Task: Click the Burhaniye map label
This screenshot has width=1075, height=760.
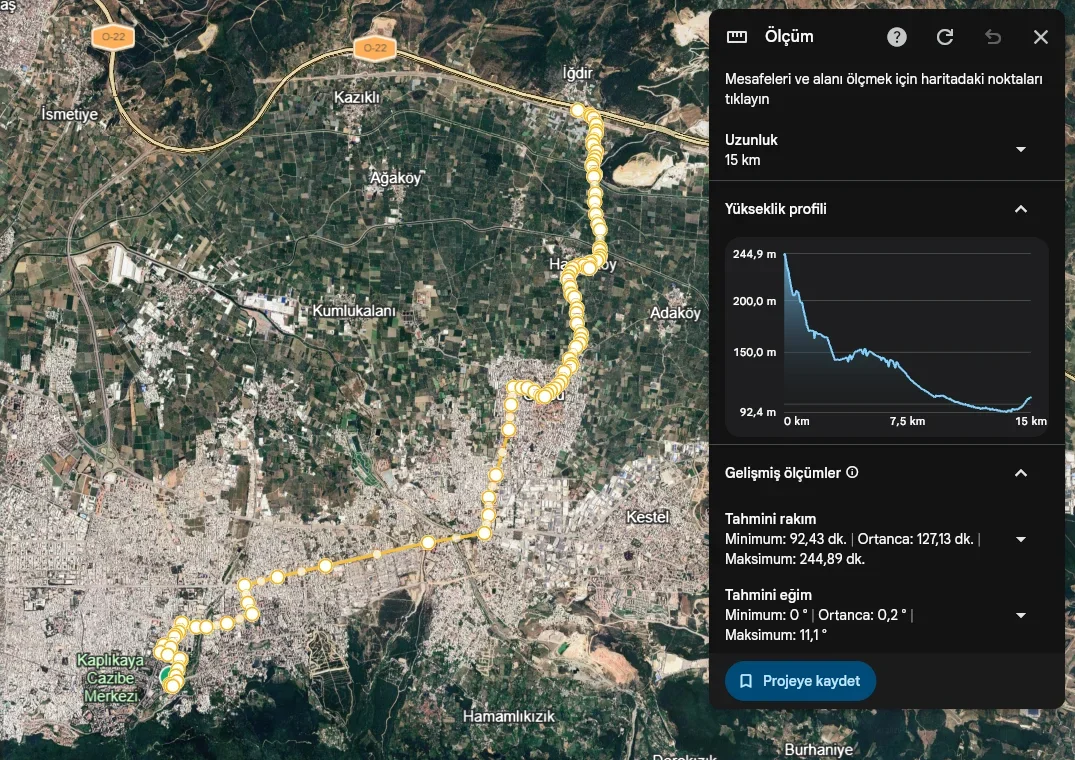Action: (819, 750)
